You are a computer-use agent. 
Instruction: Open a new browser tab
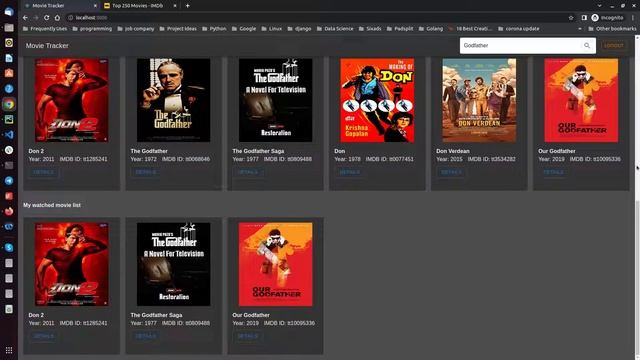pyautogui.click(x=187, y=6)
